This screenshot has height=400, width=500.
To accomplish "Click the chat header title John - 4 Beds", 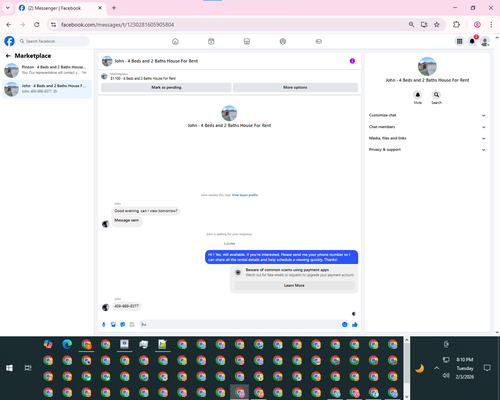I will [x=156, y=61].
